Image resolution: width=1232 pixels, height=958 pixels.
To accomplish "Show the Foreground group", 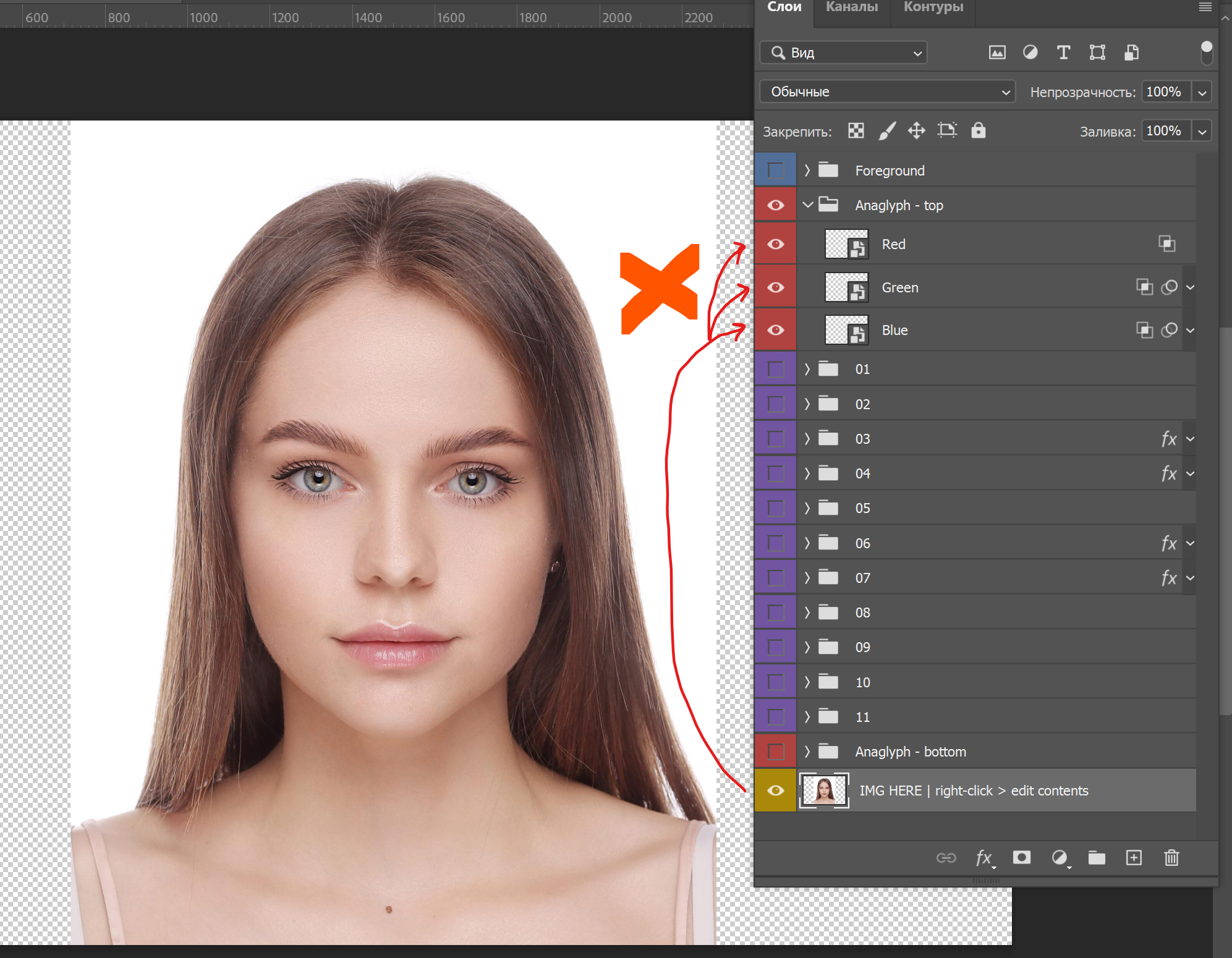I will (x=775, y=170).
